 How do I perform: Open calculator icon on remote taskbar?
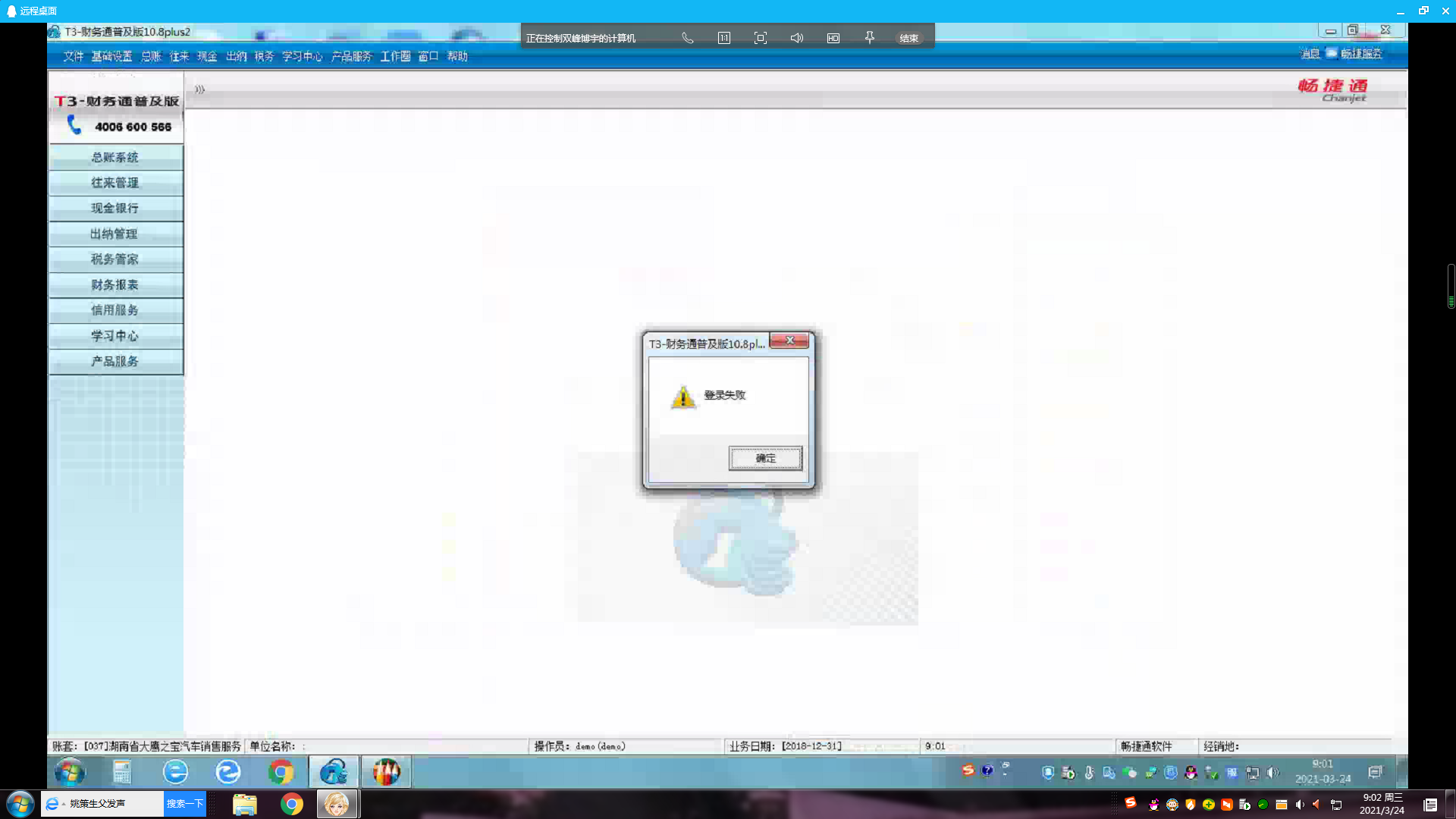coord(122,772)
